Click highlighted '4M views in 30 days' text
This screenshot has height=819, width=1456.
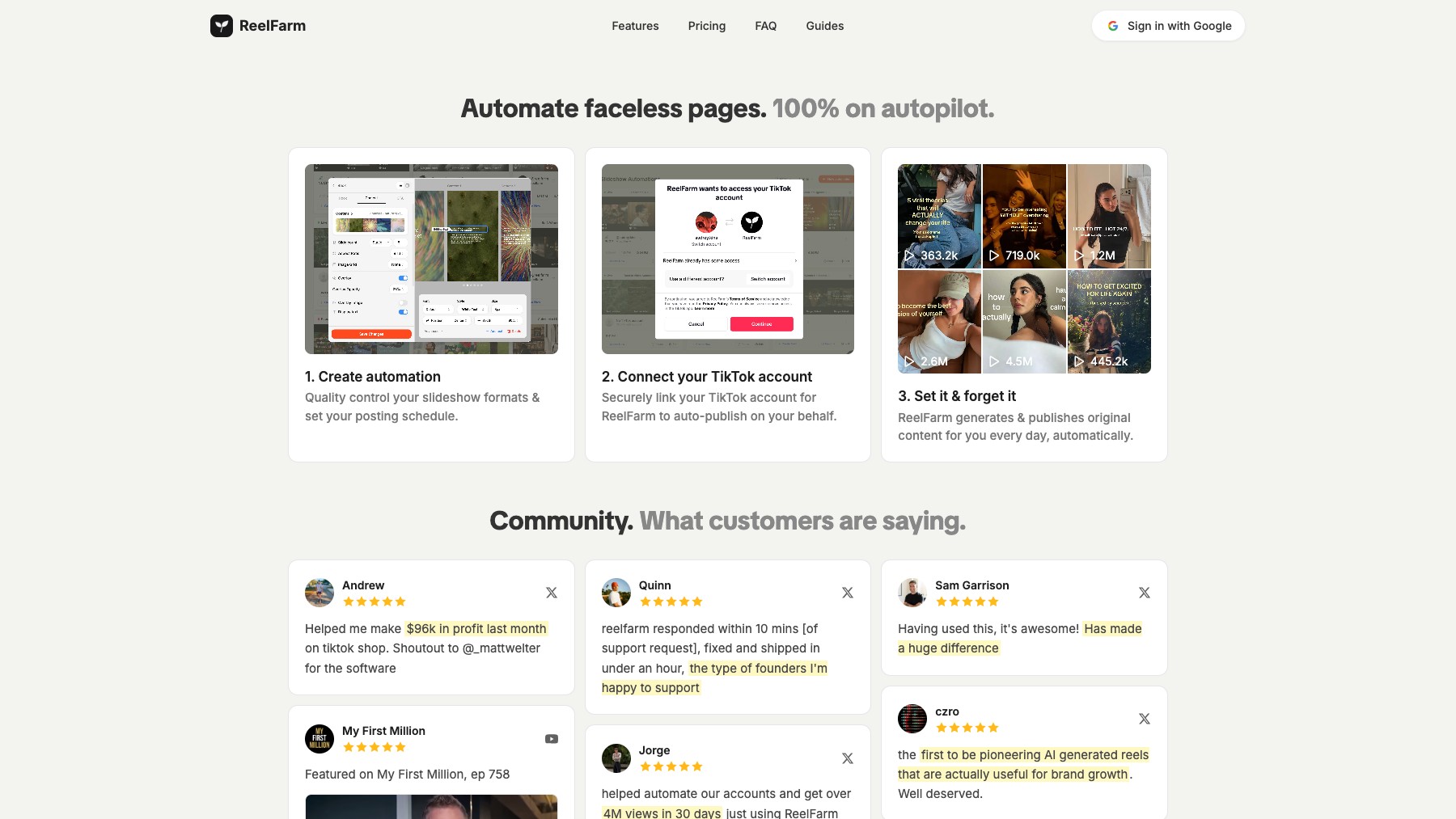[662, 813]
